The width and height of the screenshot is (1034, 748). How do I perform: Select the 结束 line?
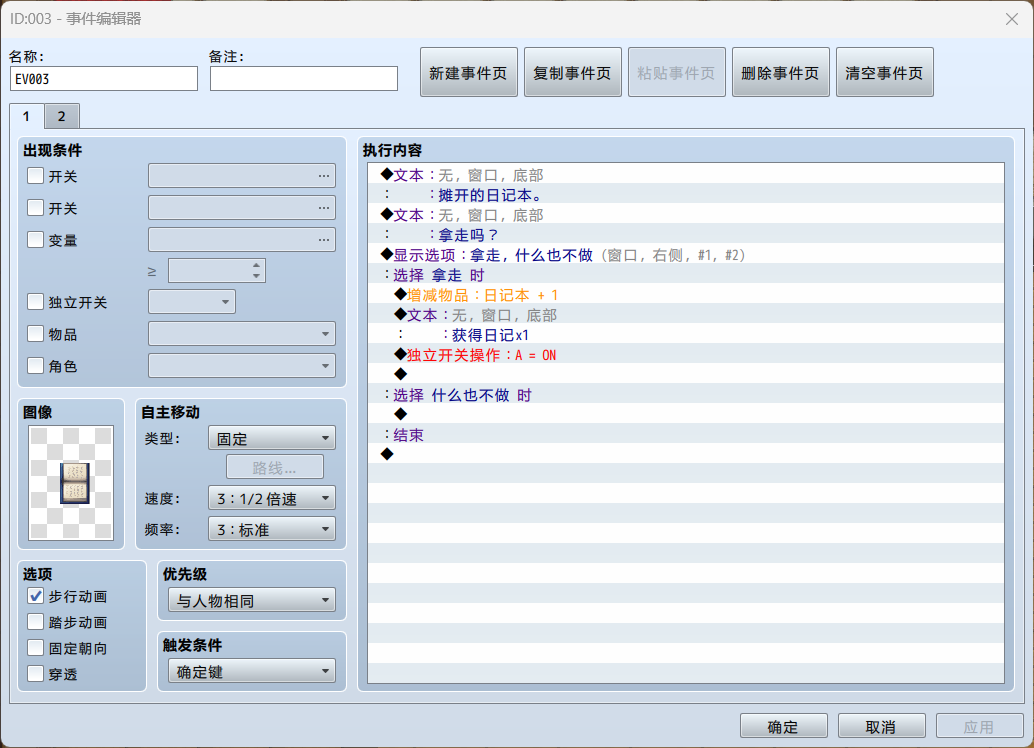[686, 435]
